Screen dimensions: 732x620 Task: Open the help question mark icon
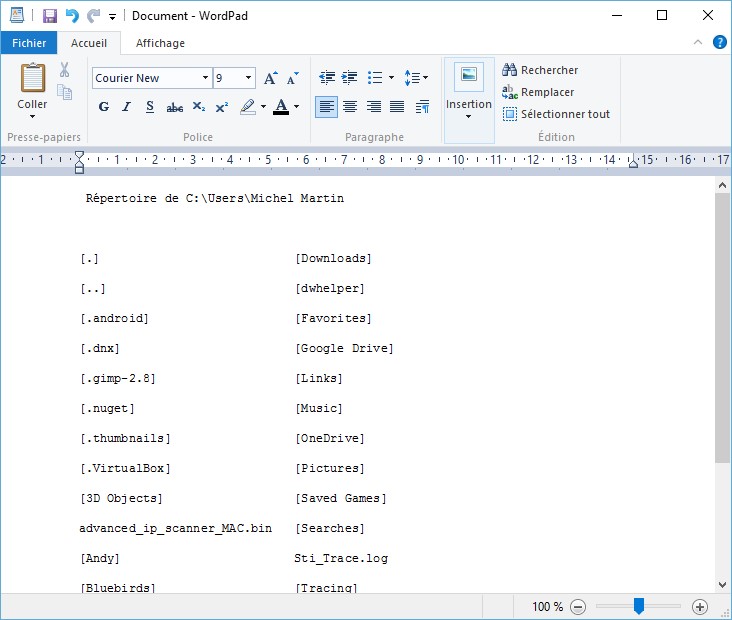(720, 43)
